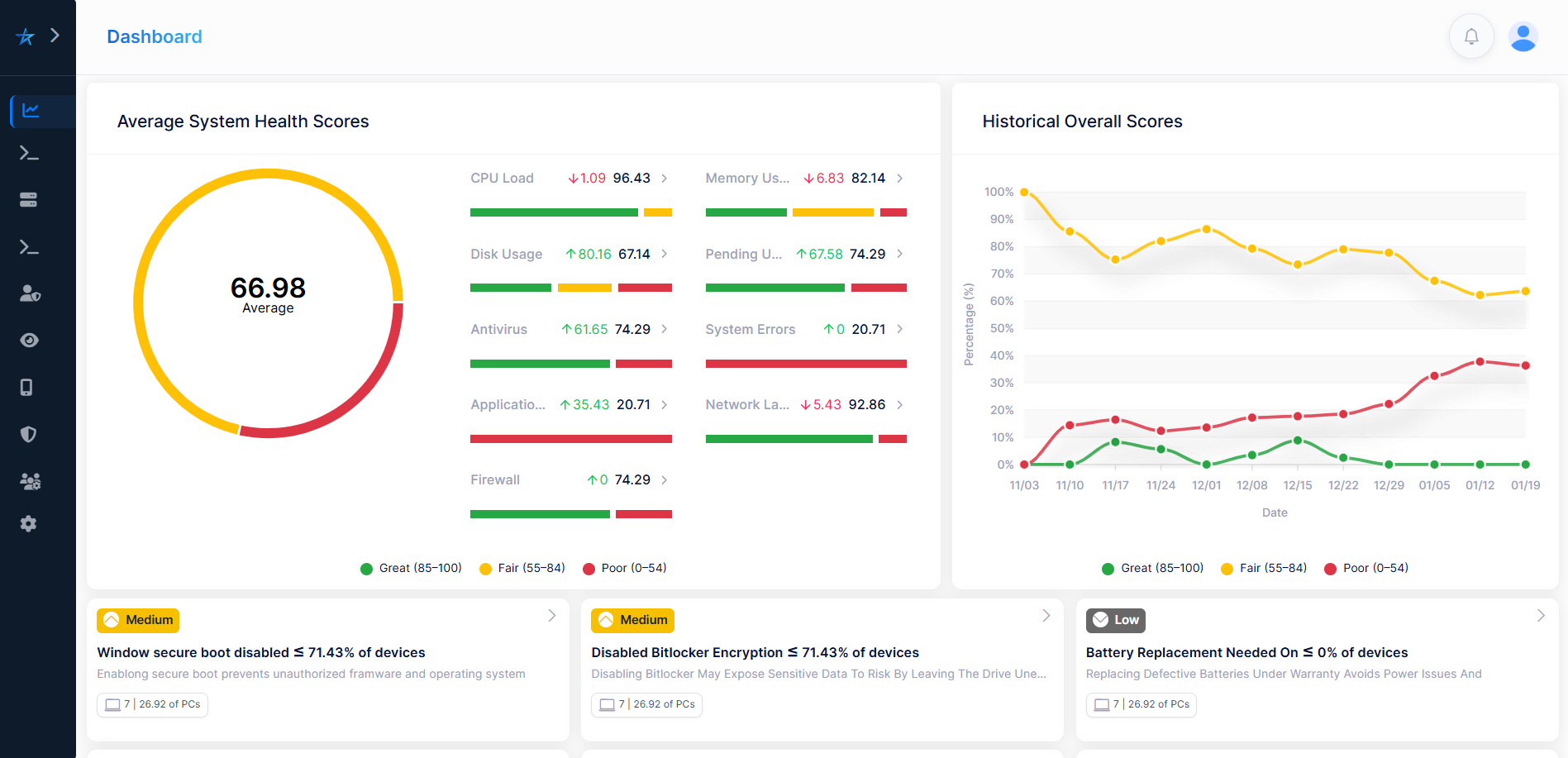Toggle Great series in Historical Scores chart
The width and height of the screenshot is (1568, 758).
(1153, 568)
